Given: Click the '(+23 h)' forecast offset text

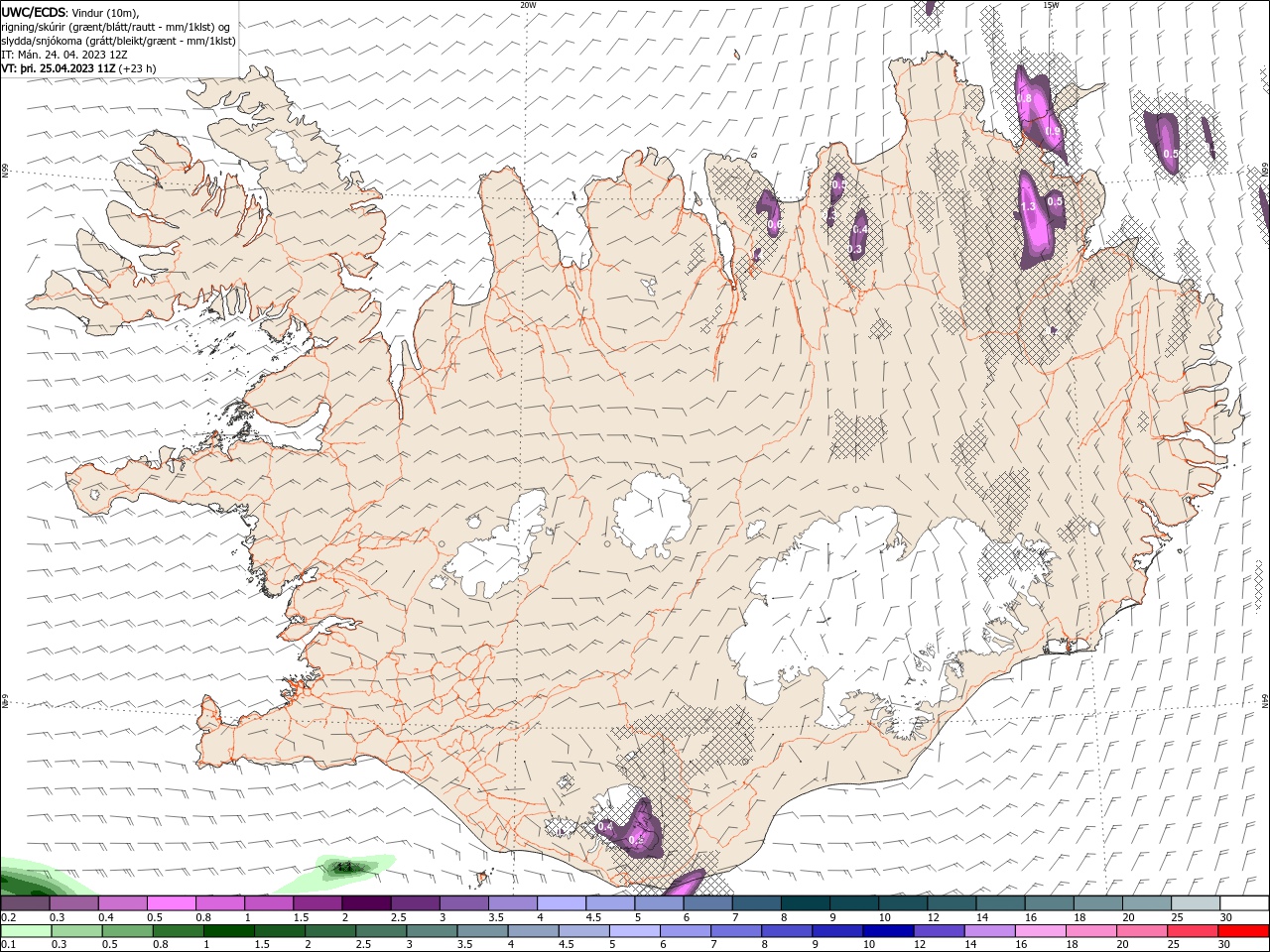Looking at the screenshot, I should [137, 68].
